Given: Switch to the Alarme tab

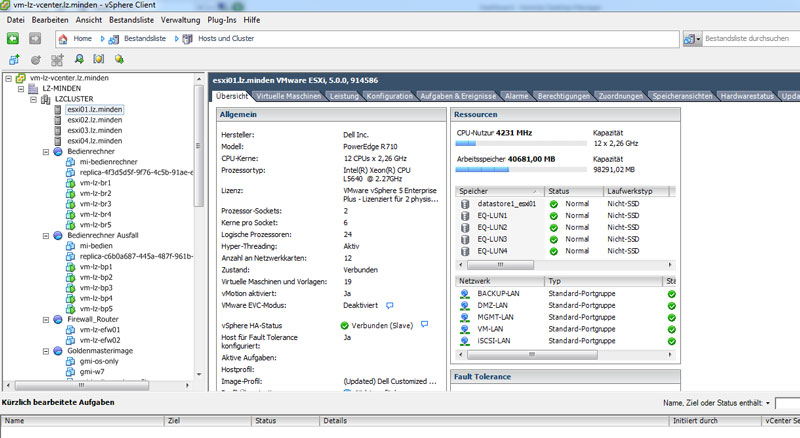Looking at the screenshot, I should [x=516, y=96].
